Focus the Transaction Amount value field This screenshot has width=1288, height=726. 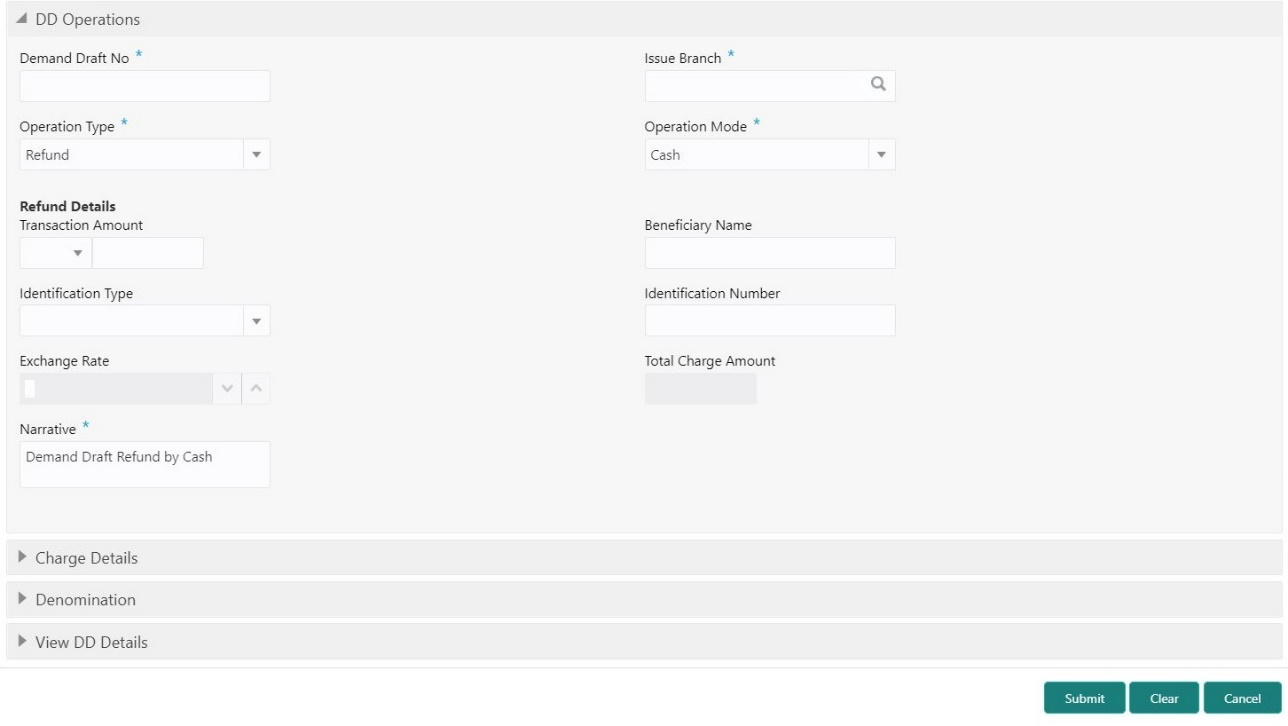pyautogui.click(x=148, y=253)
